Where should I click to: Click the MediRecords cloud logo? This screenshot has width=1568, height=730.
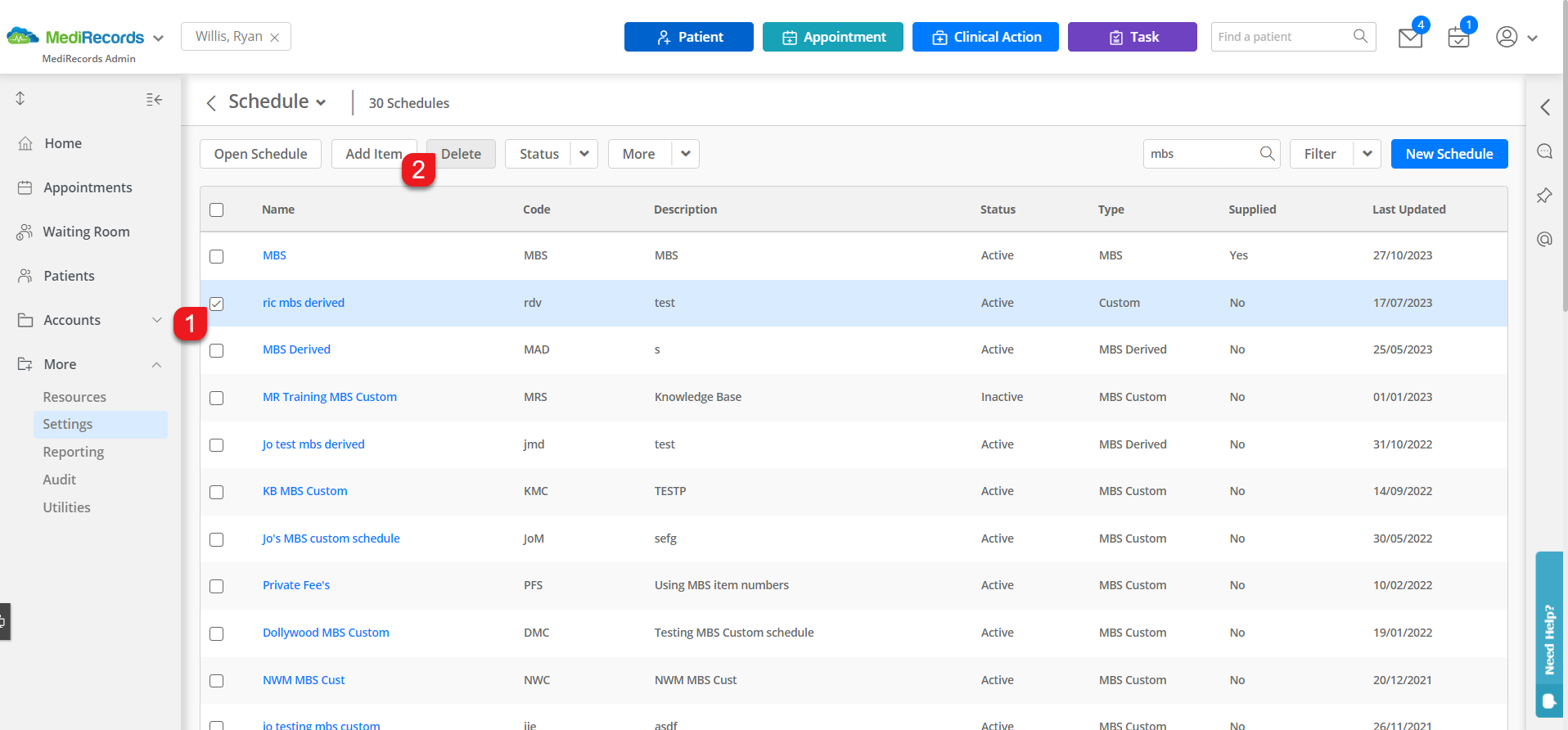23,36
